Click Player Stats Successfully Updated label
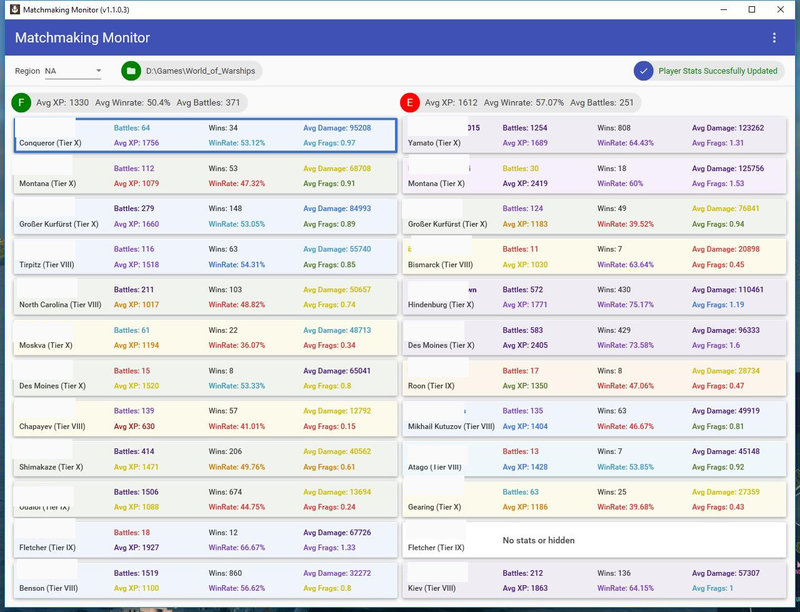This screenshot has height=612, width=800. coord(717,71)
